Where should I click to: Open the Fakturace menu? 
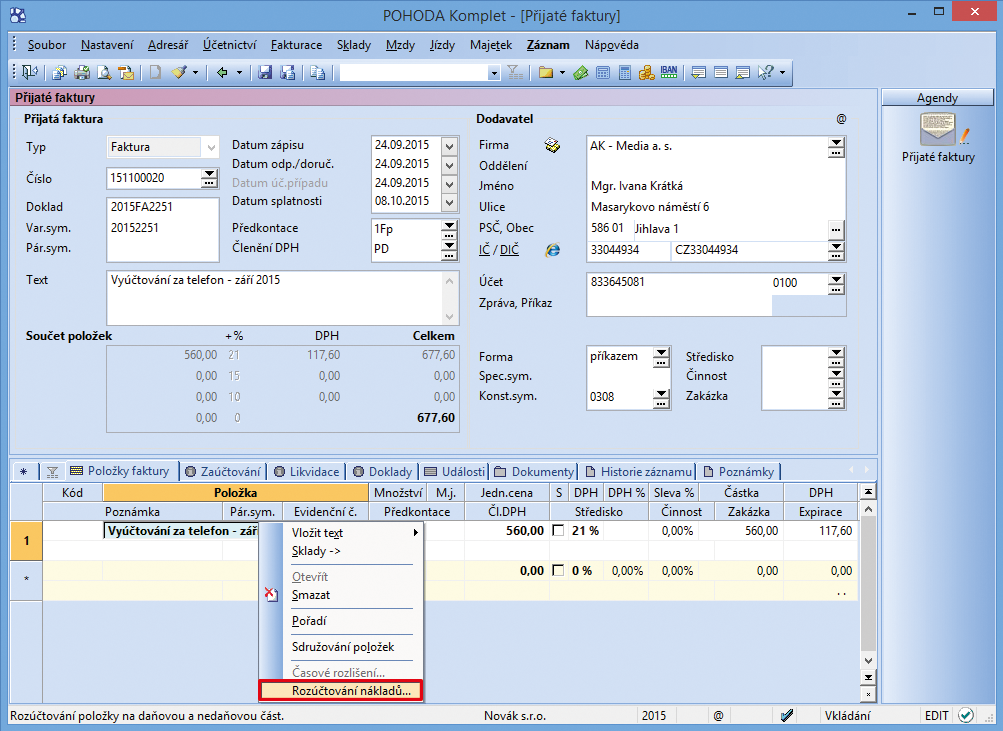point(296,45)
